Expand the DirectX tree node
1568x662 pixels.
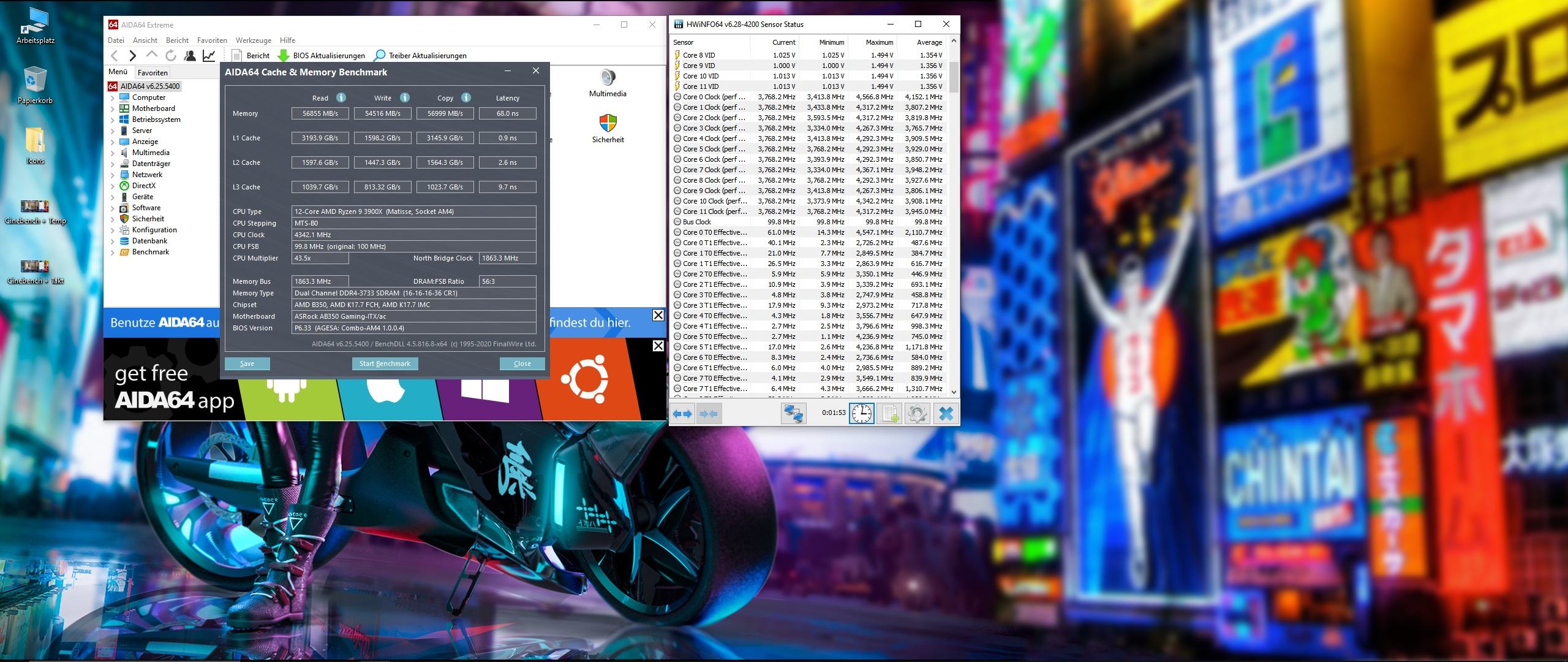coord(113,186)
